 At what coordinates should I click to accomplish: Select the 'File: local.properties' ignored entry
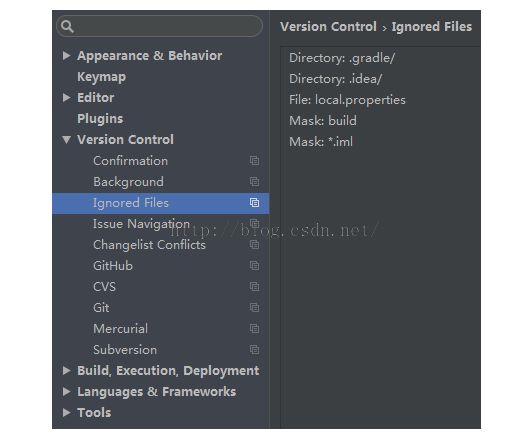[x=347, y=100]
